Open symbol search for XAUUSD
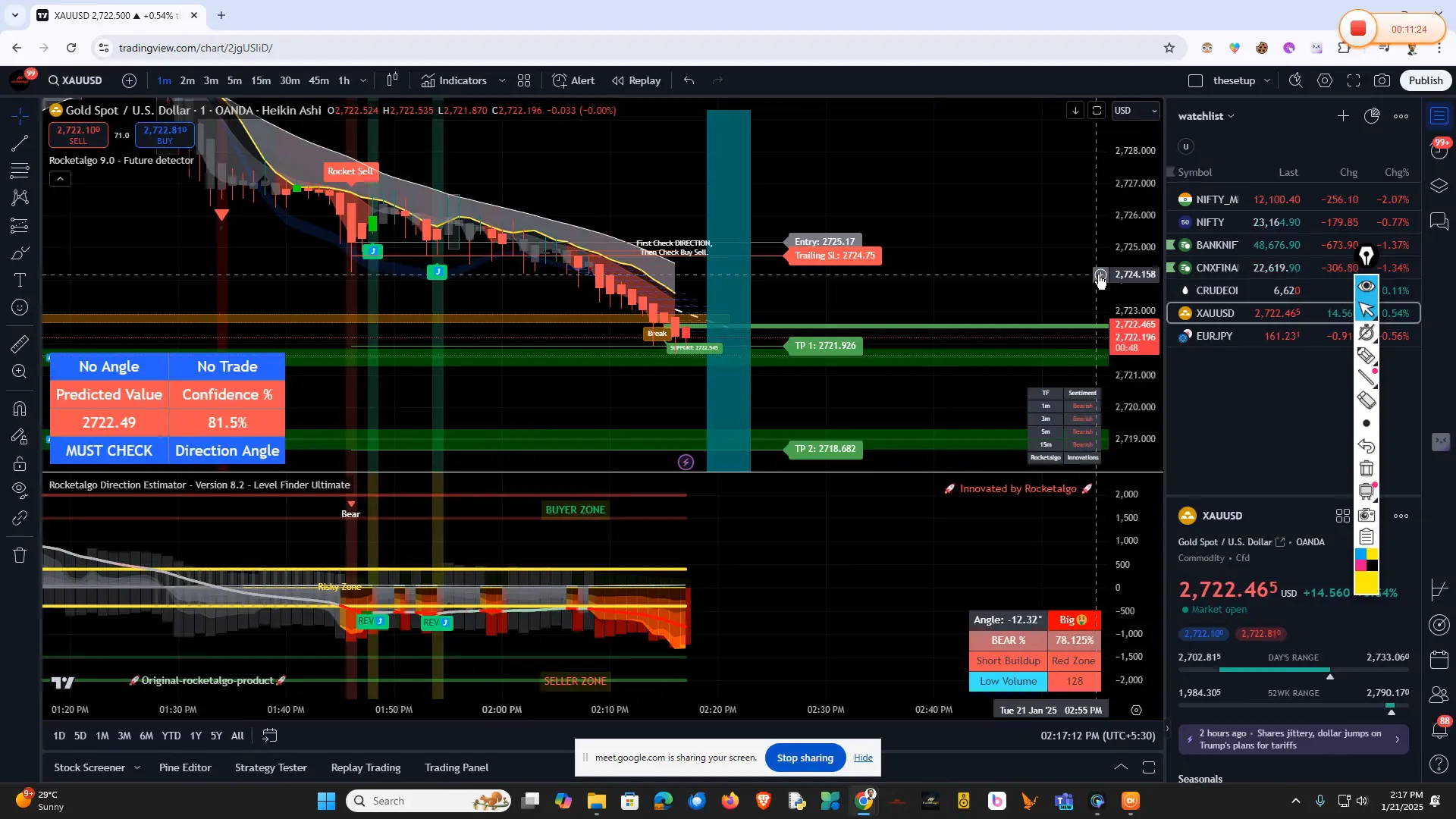 [x=75, y=80]
